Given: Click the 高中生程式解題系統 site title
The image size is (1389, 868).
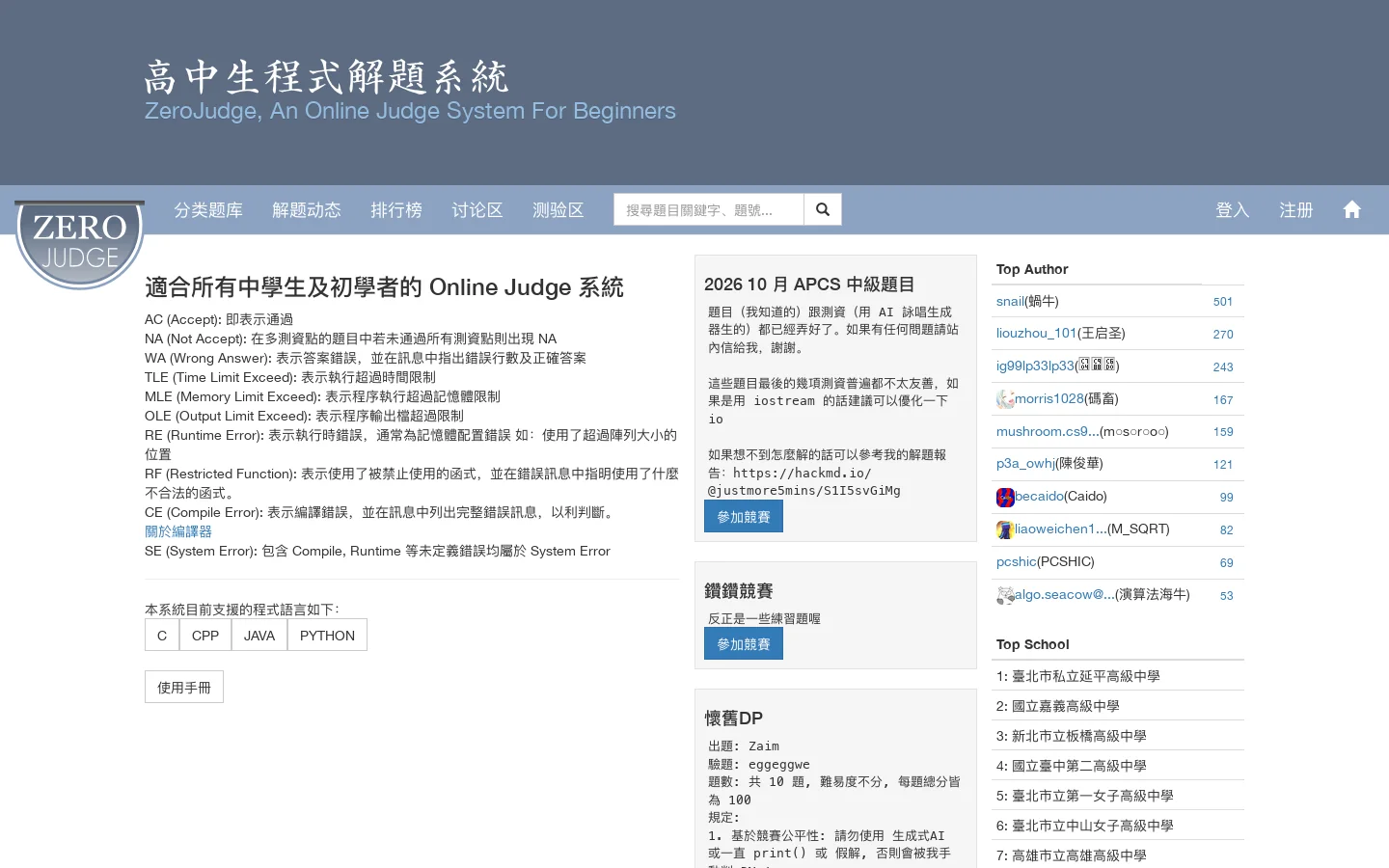Looking at the screenshot, I should [x=327, y=77].
